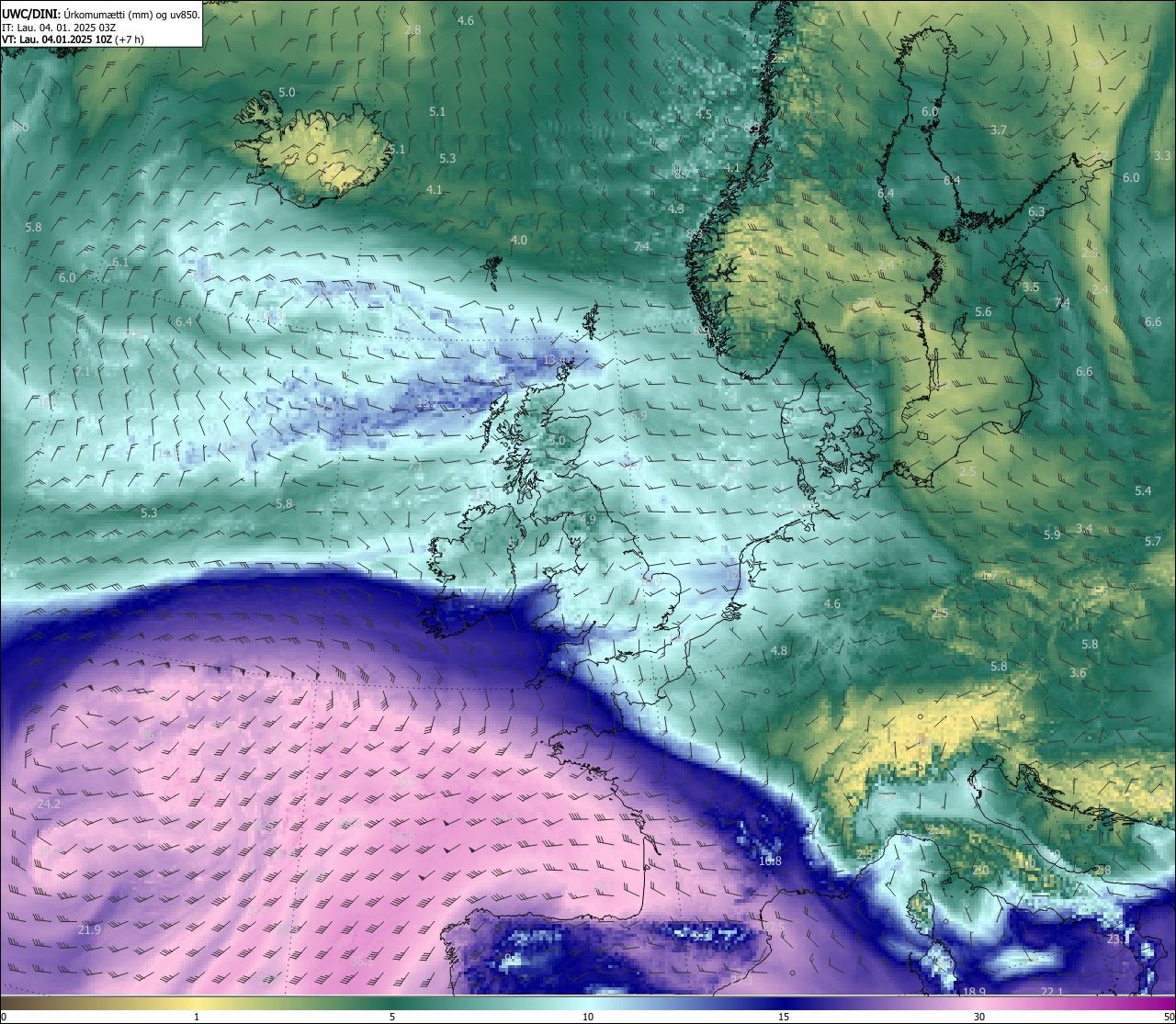
Task: Click the '0' label on the colour scale
Action: pos(4,1017)
